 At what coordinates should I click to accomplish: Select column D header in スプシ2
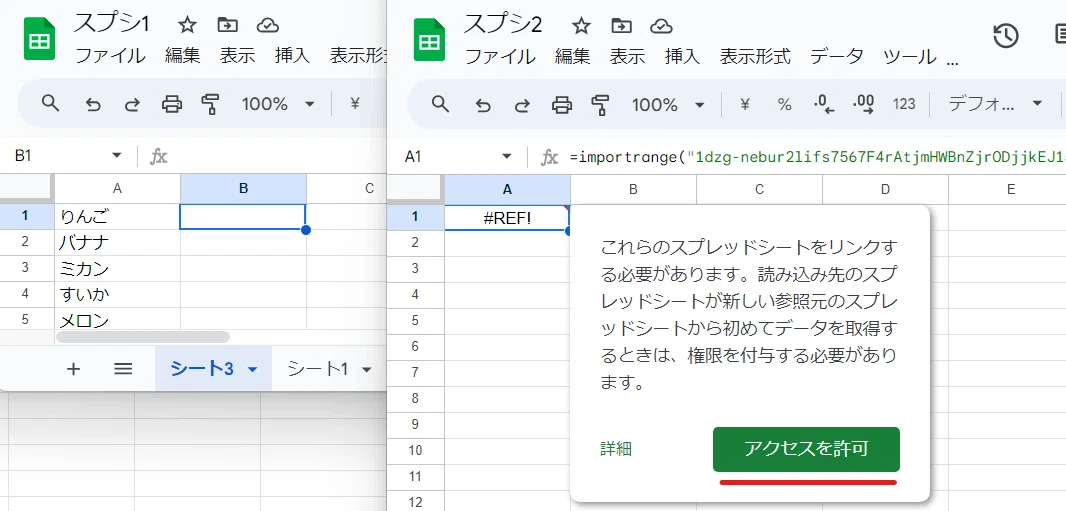pos(885,189)
